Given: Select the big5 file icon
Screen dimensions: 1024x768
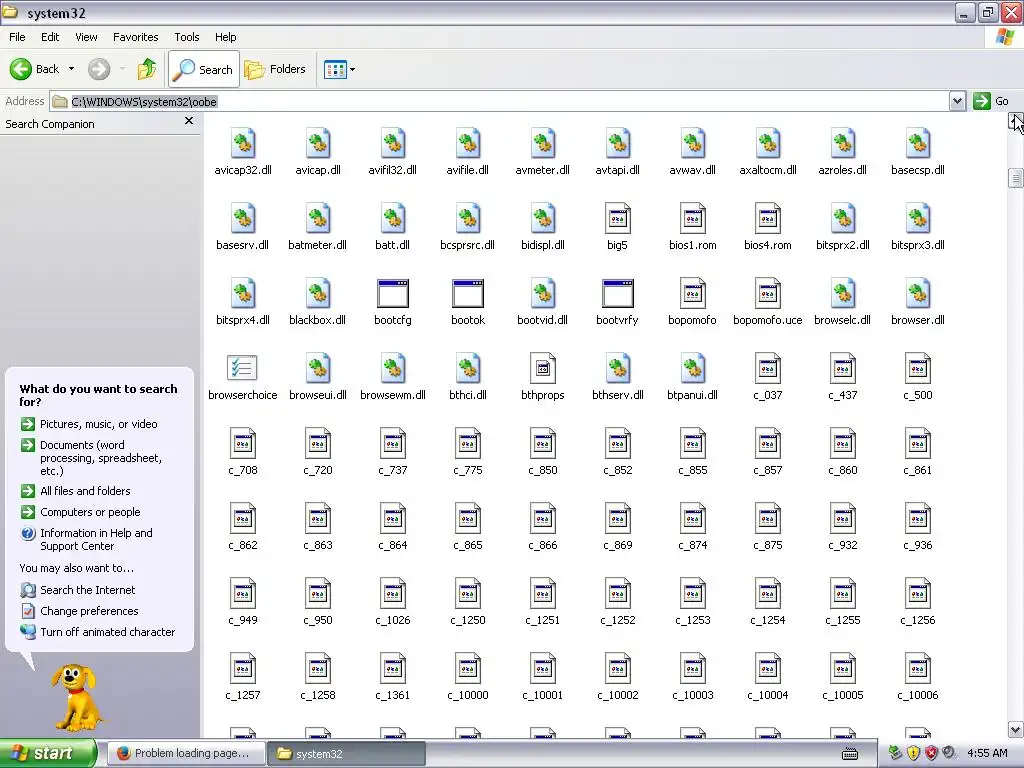Looking at the screenshot, I should tap(618, 218).
